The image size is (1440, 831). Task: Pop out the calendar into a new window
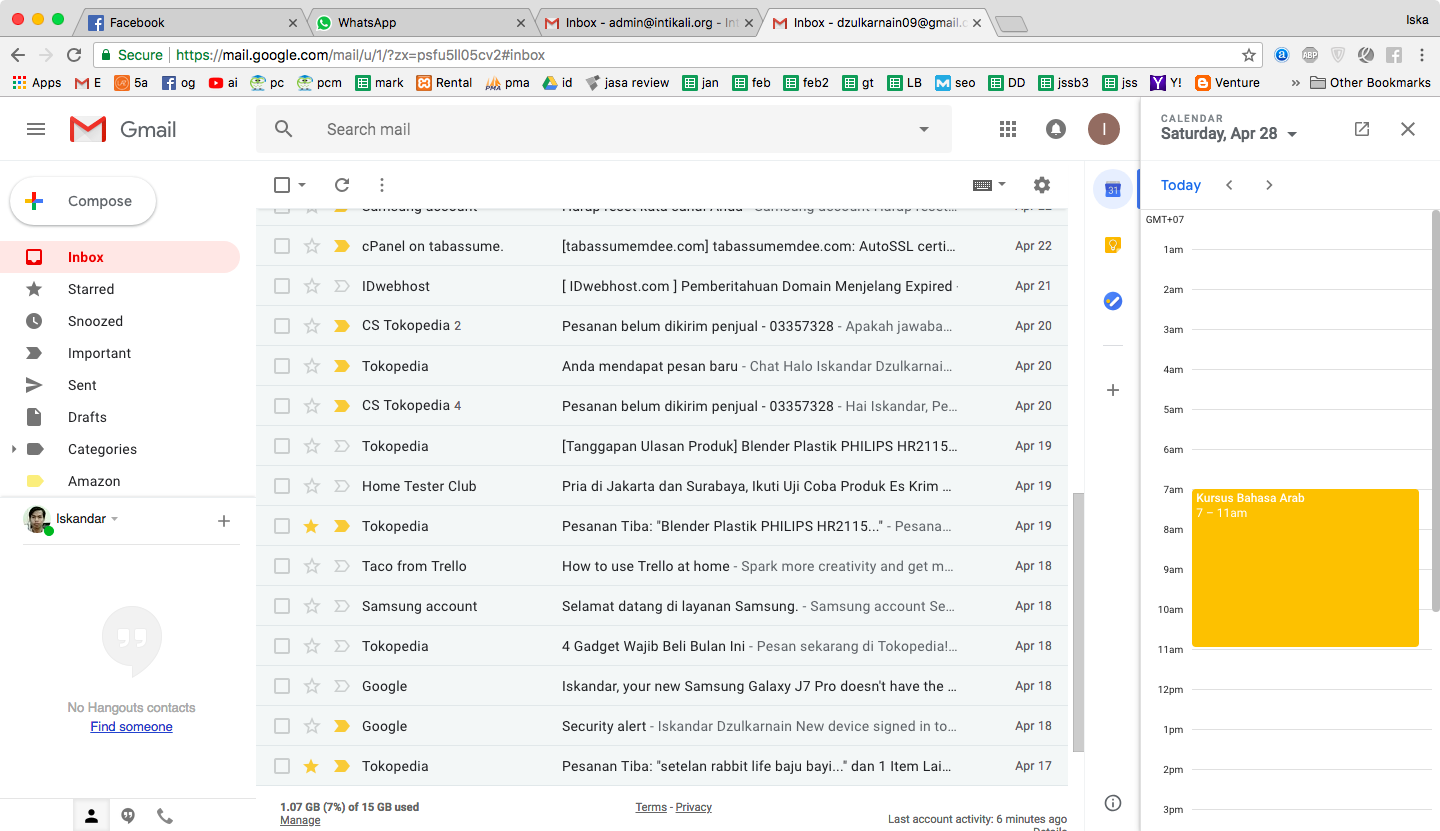[1361, 129]
